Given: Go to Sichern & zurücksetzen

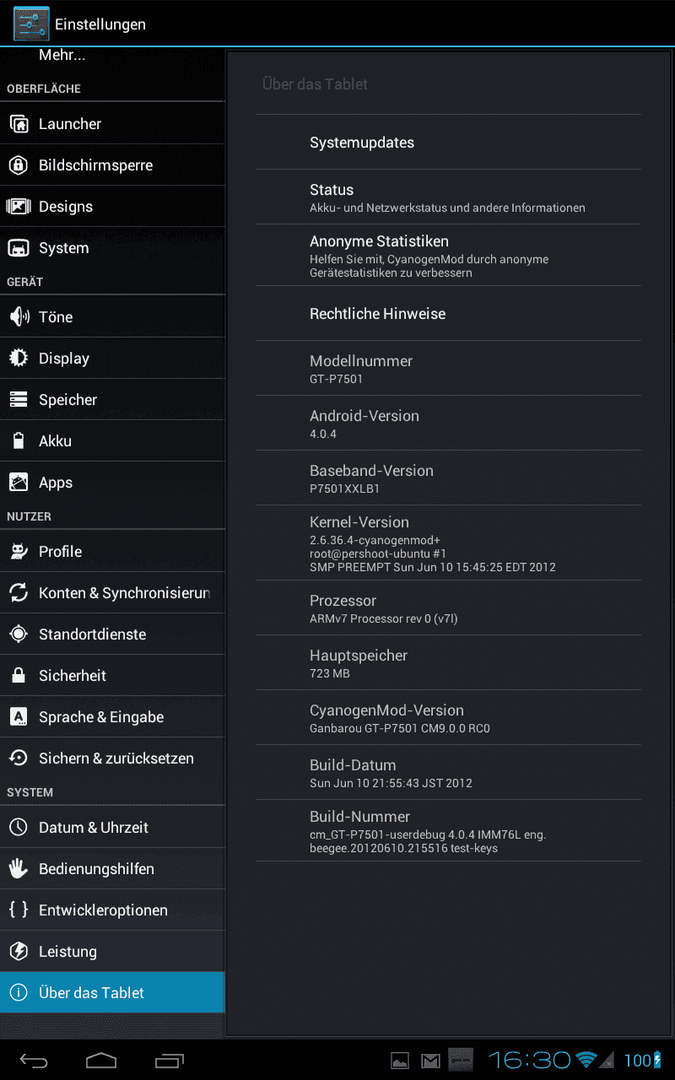Looking at the screenshot, I should 112,758.
